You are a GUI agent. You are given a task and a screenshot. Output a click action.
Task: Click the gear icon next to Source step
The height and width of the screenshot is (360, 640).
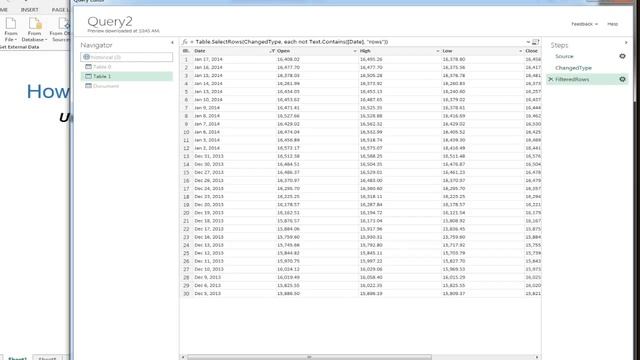click(622, 56)
